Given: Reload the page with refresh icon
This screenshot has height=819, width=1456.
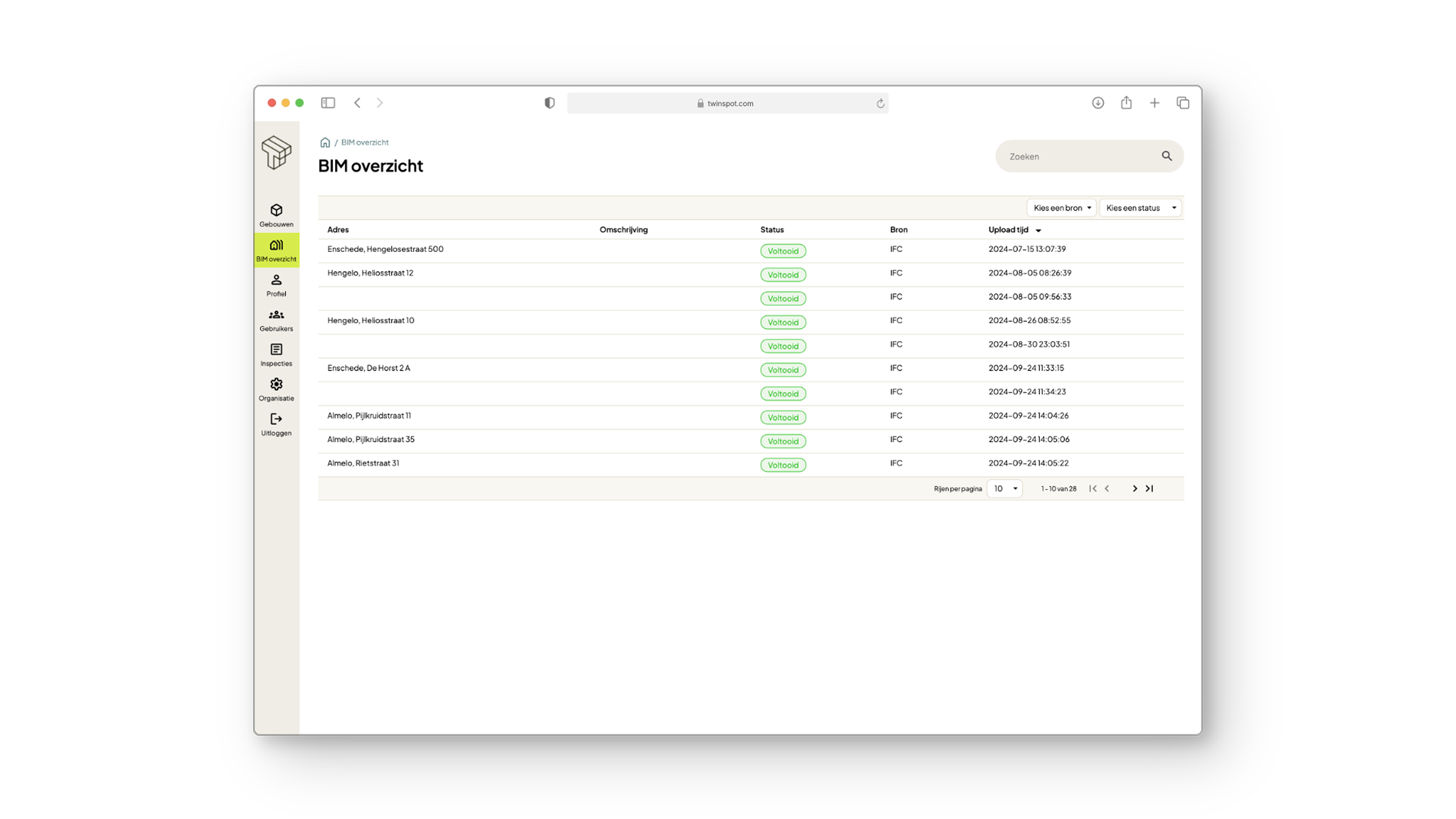Looking at the screenshot, I should coord(880,103).
